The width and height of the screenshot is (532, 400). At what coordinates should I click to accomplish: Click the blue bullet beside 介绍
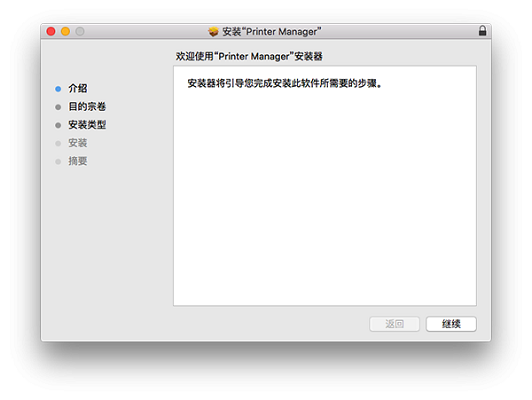point(58,89)
